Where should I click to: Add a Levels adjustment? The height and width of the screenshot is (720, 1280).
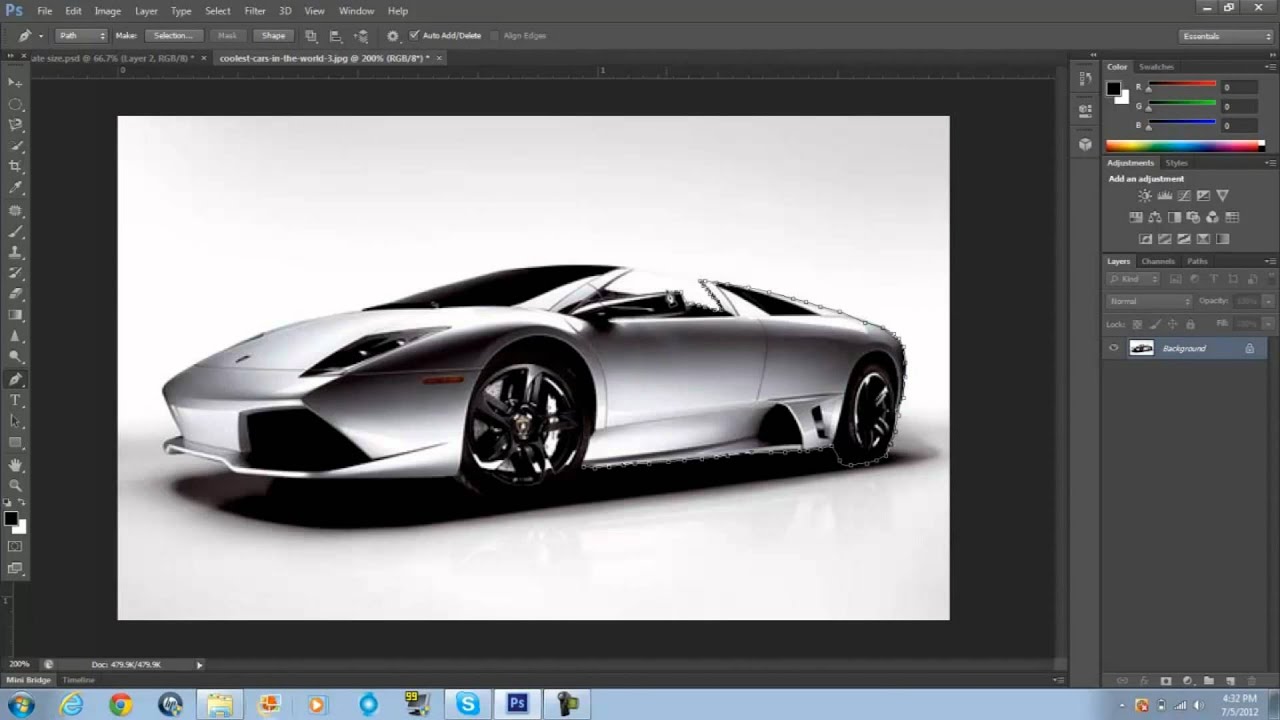[1164, 196]
